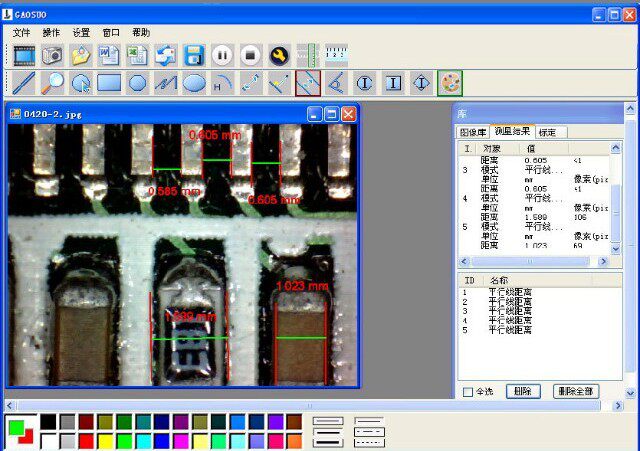The width and height of the screenshot is (640, 451).
Task: Select the line measurement tool
Action: click(24, 83)
